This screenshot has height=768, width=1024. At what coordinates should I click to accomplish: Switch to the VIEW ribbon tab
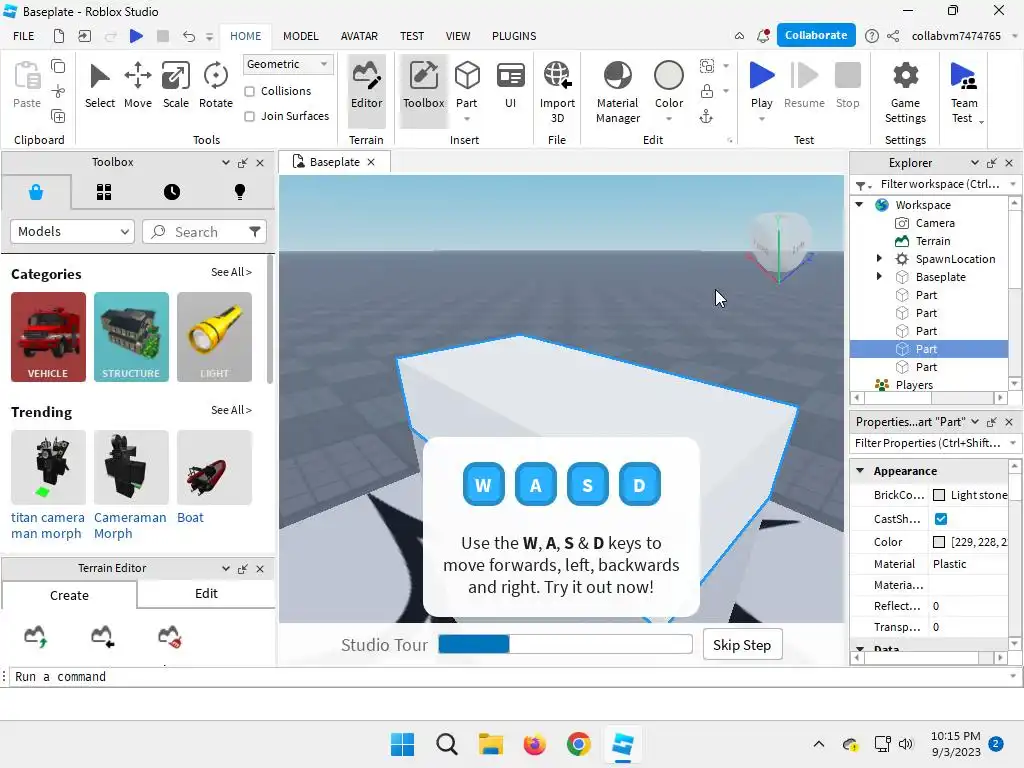pyautogui.click(x=458, y=36)
